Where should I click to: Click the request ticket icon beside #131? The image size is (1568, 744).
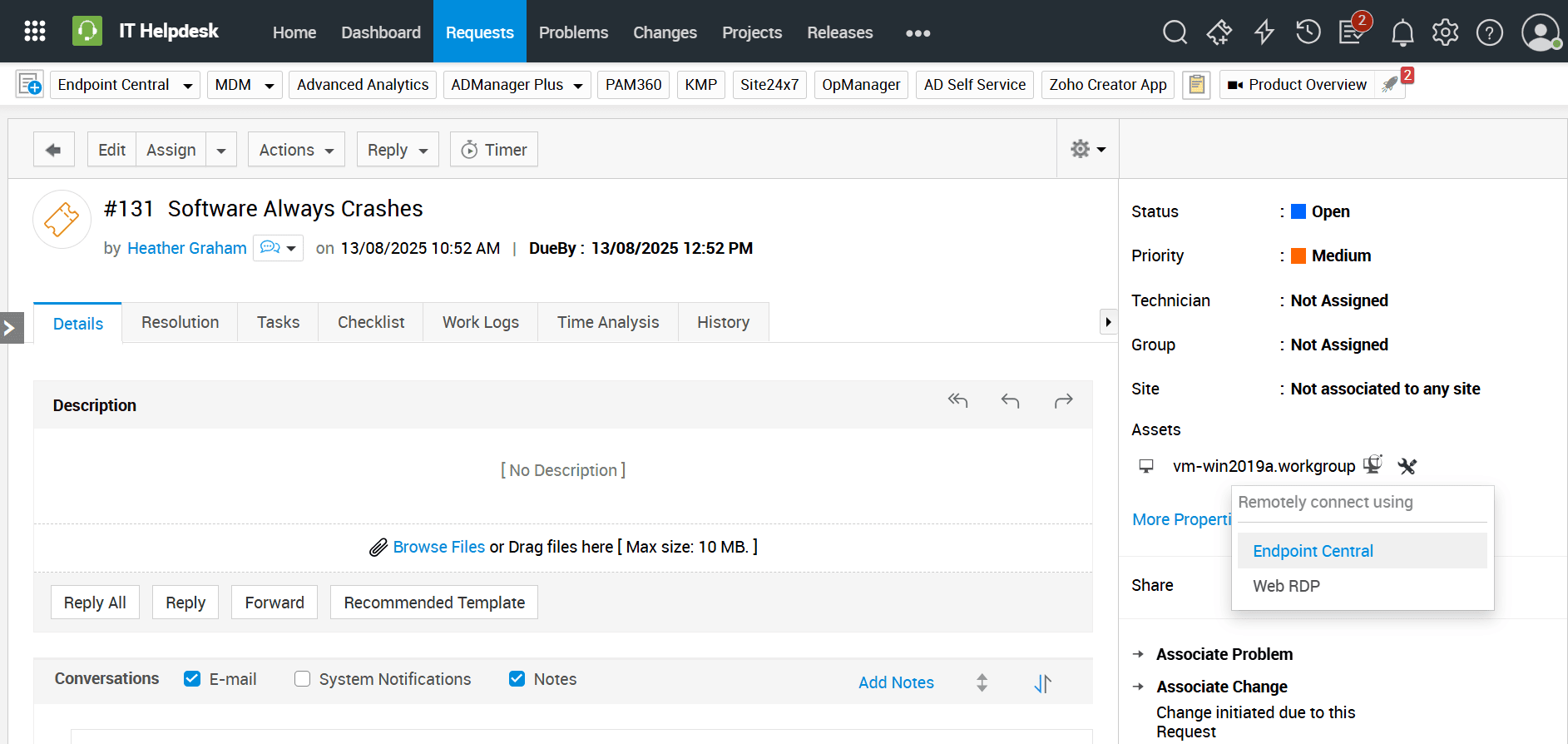(x=62, y=220)
